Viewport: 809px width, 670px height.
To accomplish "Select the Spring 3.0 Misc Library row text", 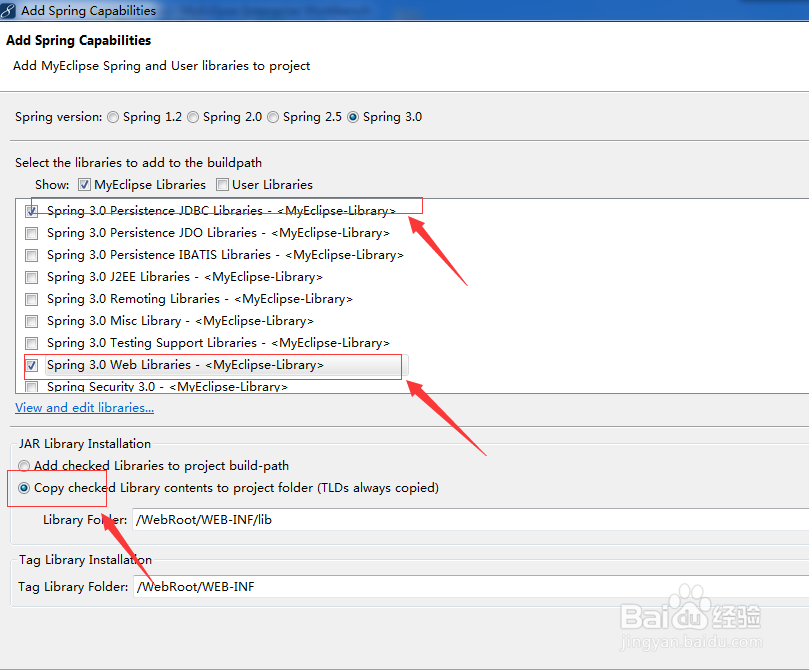I will (180, 321).
